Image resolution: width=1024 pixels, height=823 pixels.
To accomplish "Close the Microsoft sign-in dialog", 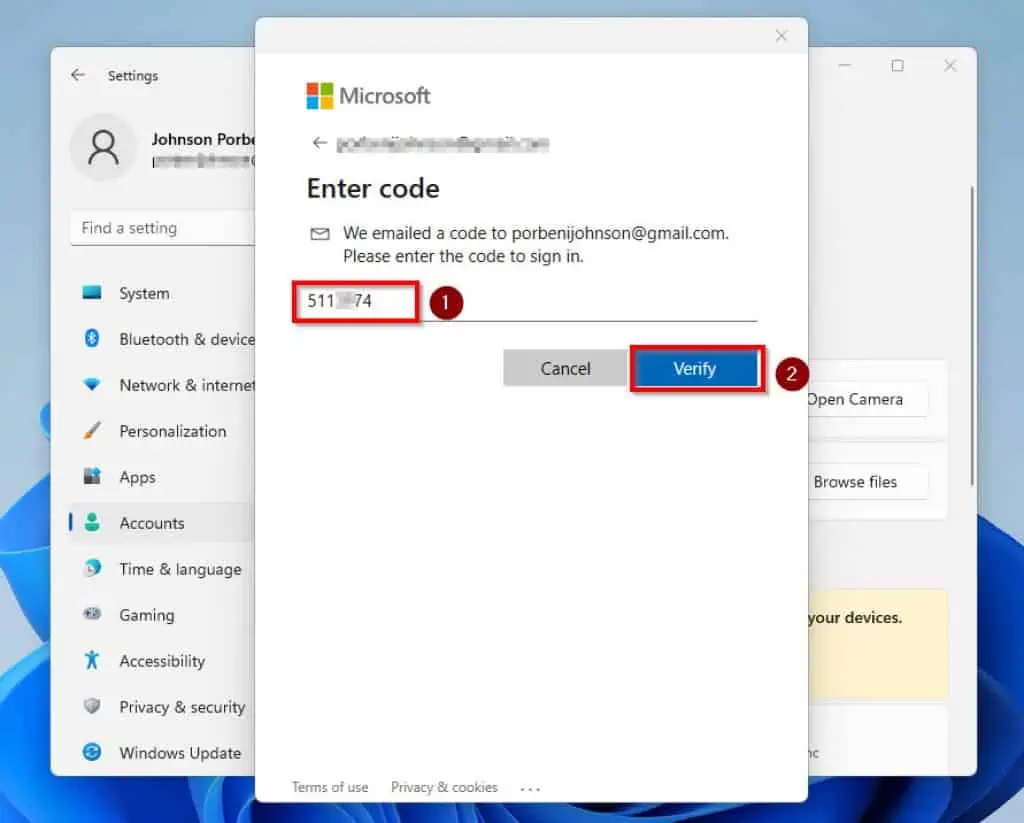I will click(x=781, y=36).
